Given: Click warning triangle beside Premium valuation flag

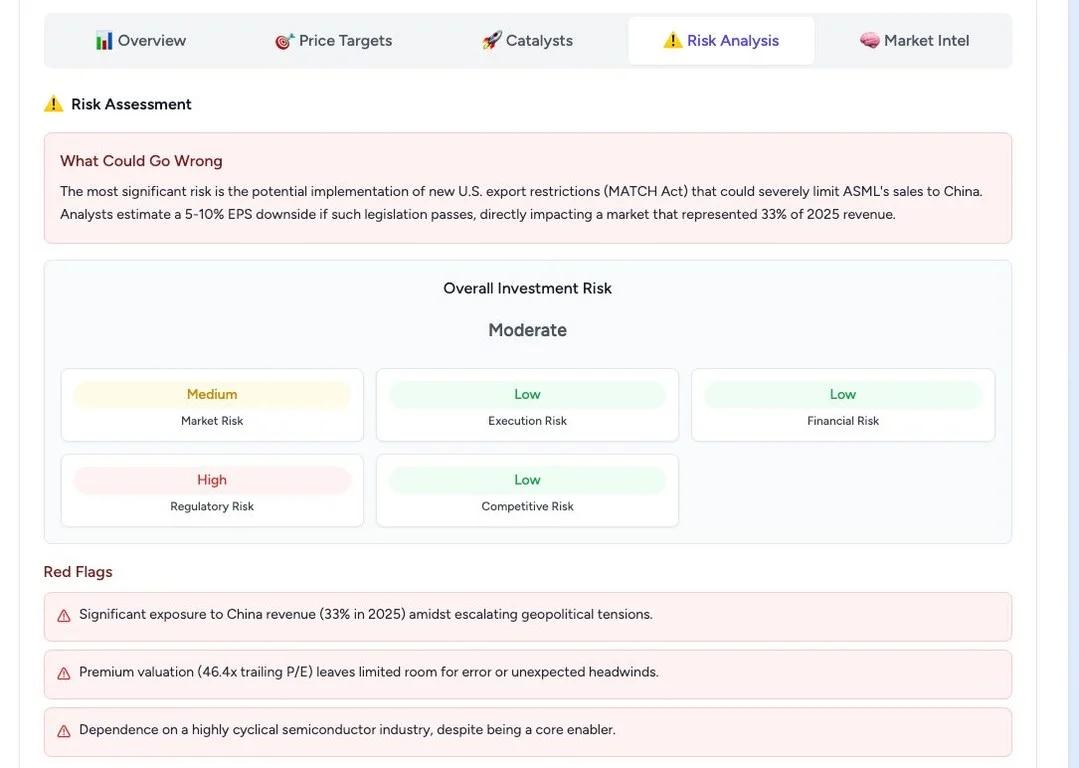Looking at the screenshot, I should pyautogui.click(x=64, y=674).
